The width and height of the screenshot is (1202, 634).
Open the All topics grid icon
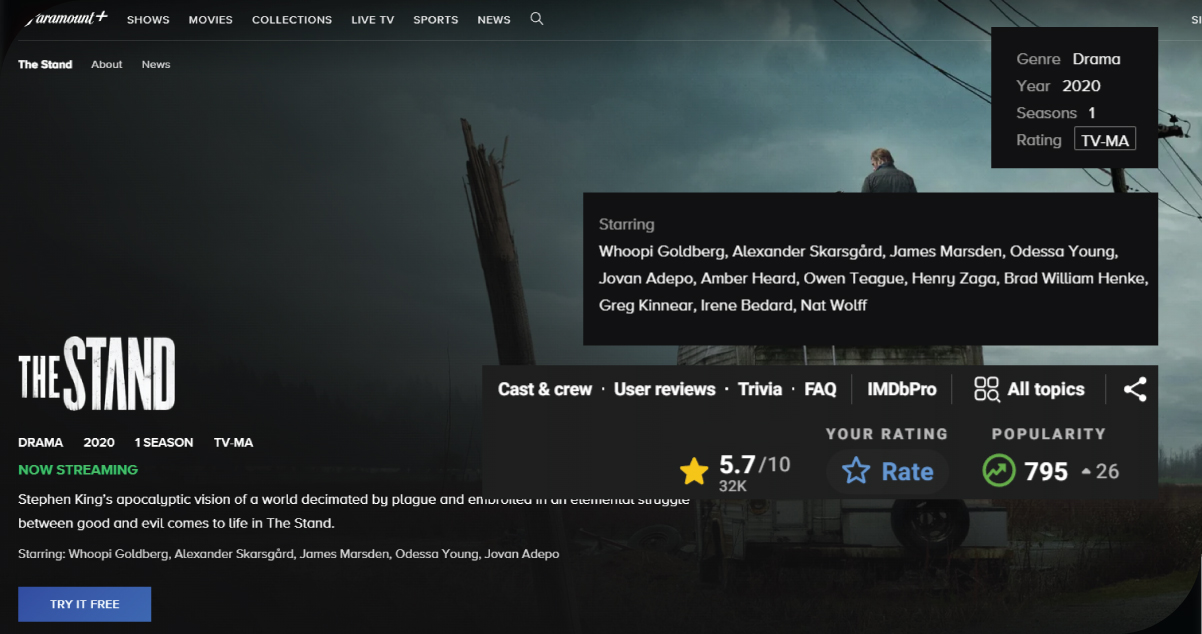pyautogui.click(x=987, y=389)
